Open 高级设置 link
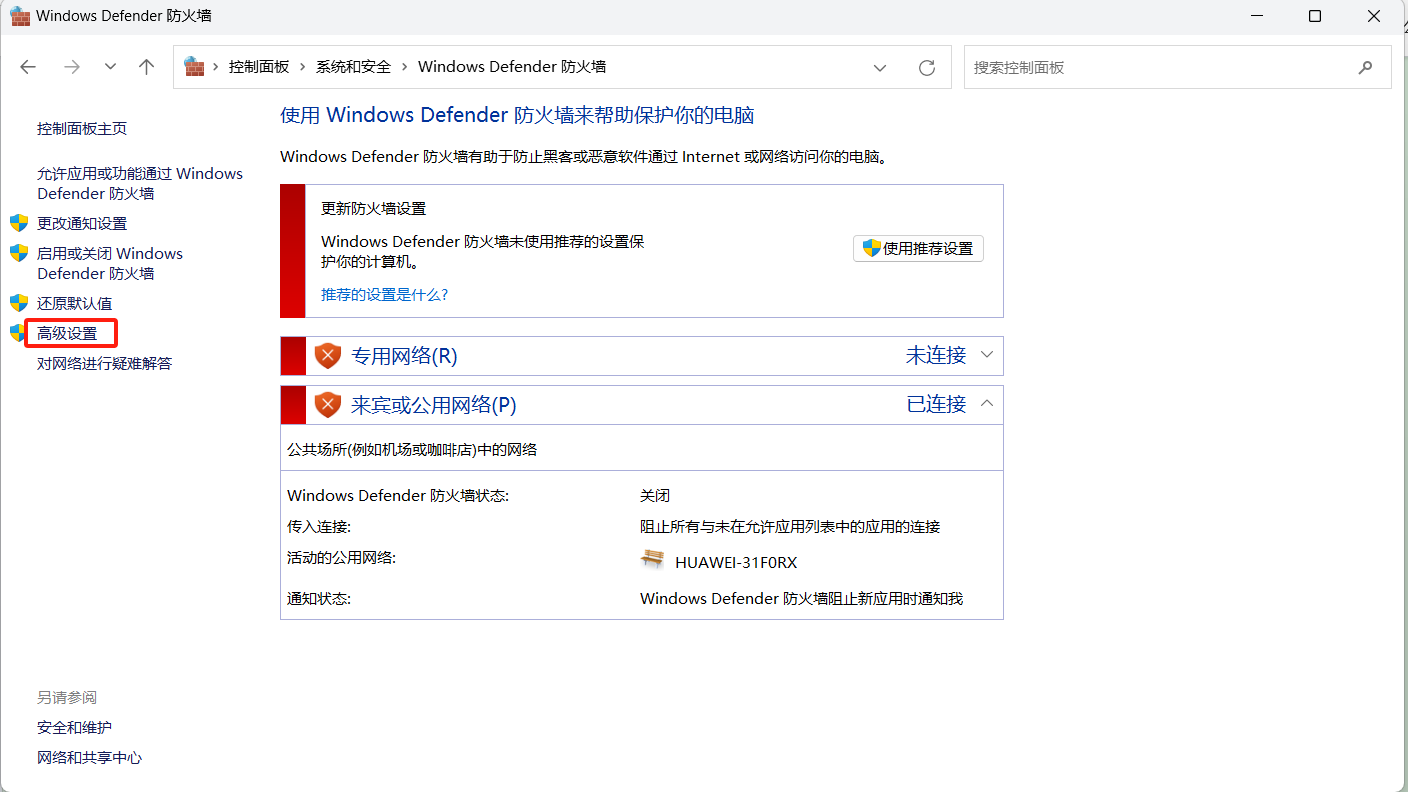1408x792 pixels. 67,333
